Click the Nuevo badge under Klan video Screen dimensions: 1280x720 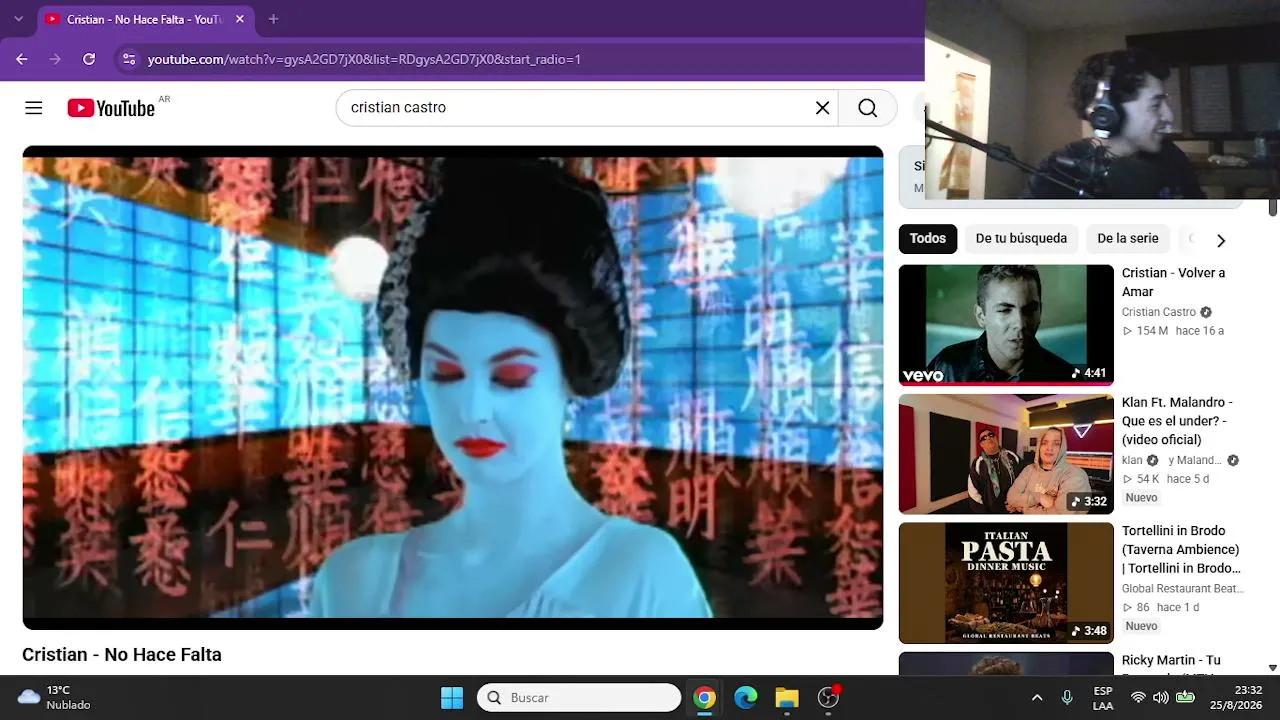click(1141, 498)
